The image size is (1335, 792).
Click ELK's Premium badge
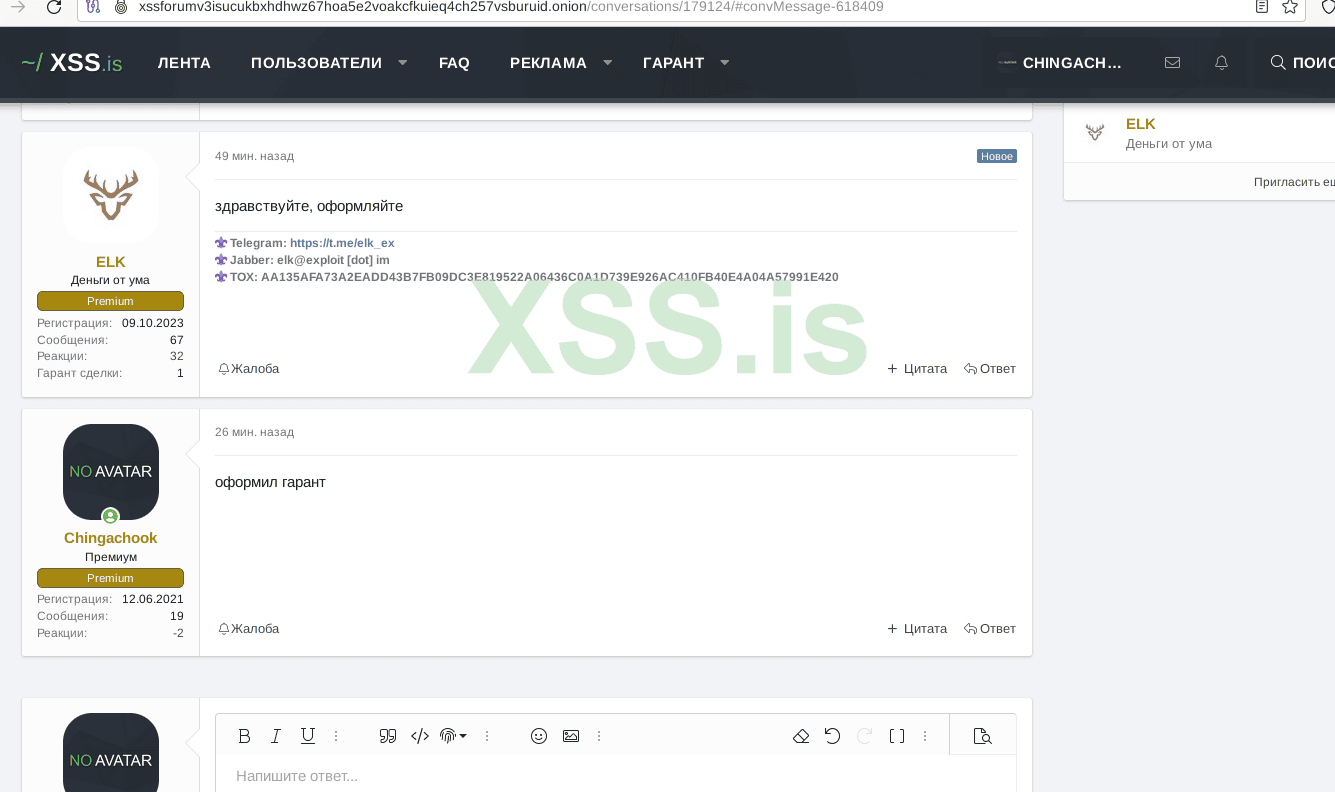110,301
